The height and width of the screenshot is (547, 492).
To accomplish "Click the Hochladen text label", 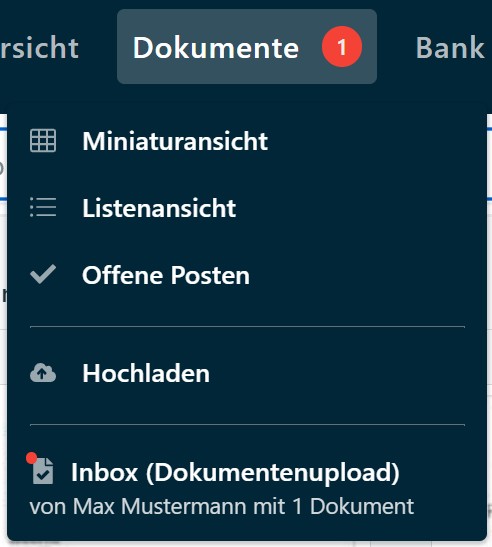I will [x=146, y=373].
